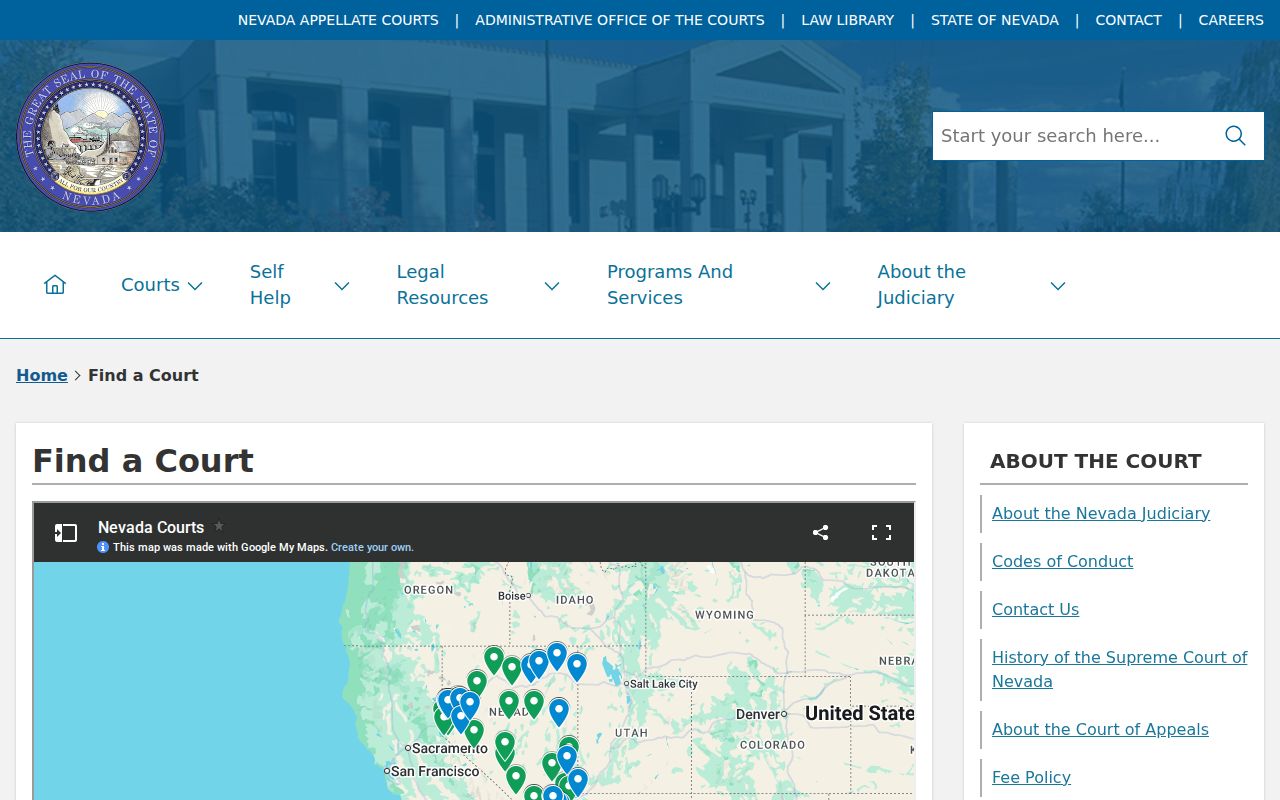Expand the Programs And Services chevron

click(823, 286)
